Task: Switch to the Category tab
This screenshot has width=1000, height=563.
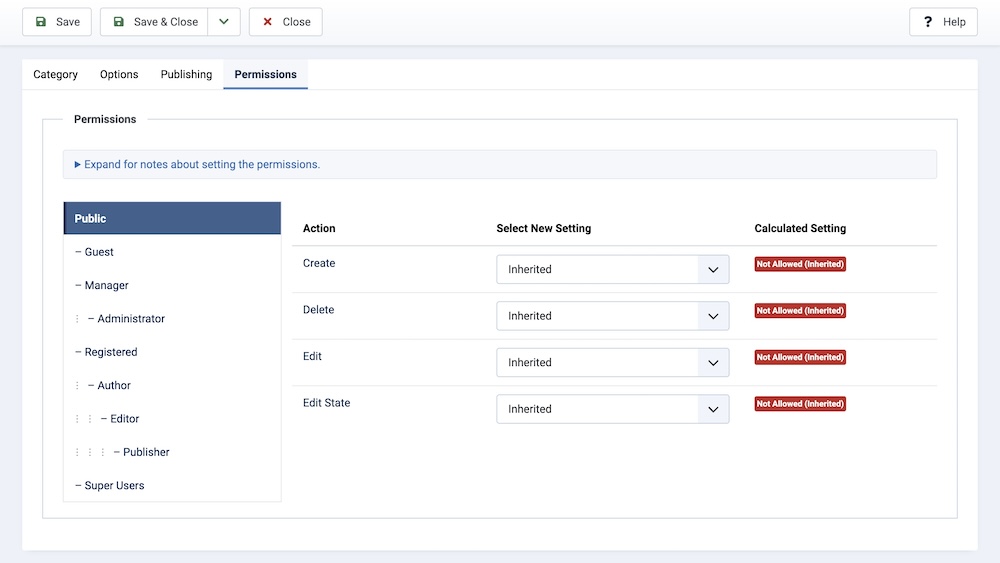Action: pyautogui.click(x=55, y=75)
